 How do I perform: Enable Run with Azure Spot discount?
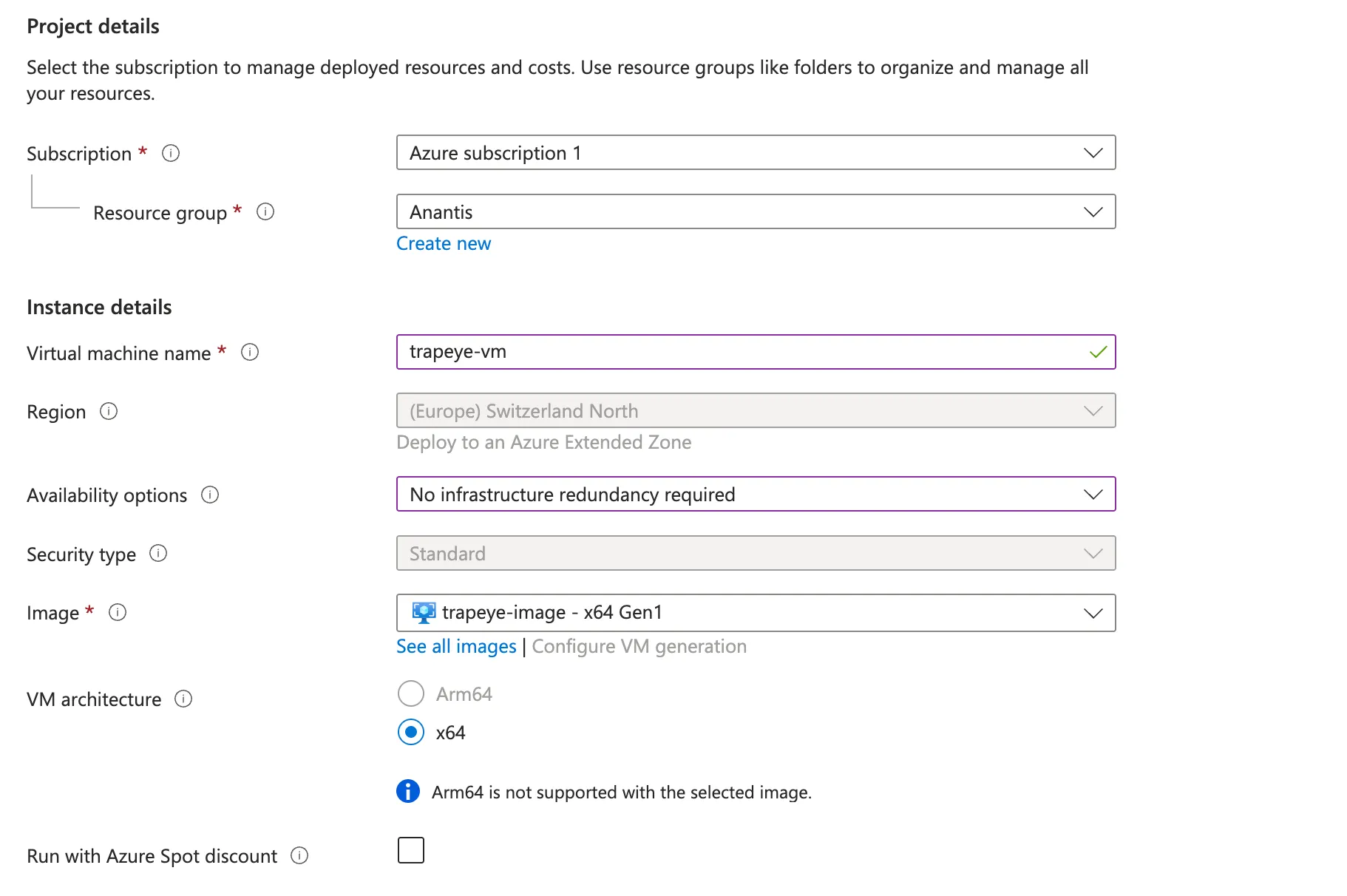click(410, 850)
